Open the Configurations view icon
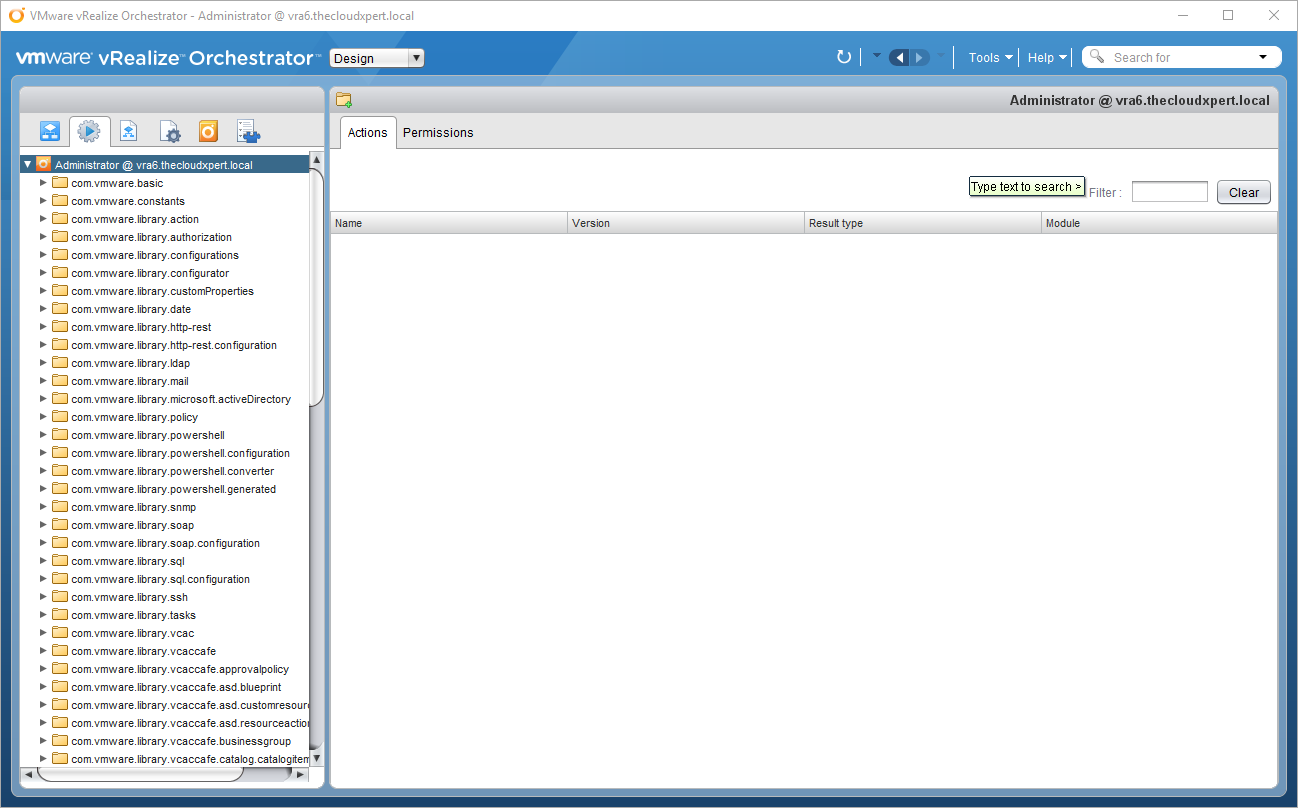 pos(170,131)
